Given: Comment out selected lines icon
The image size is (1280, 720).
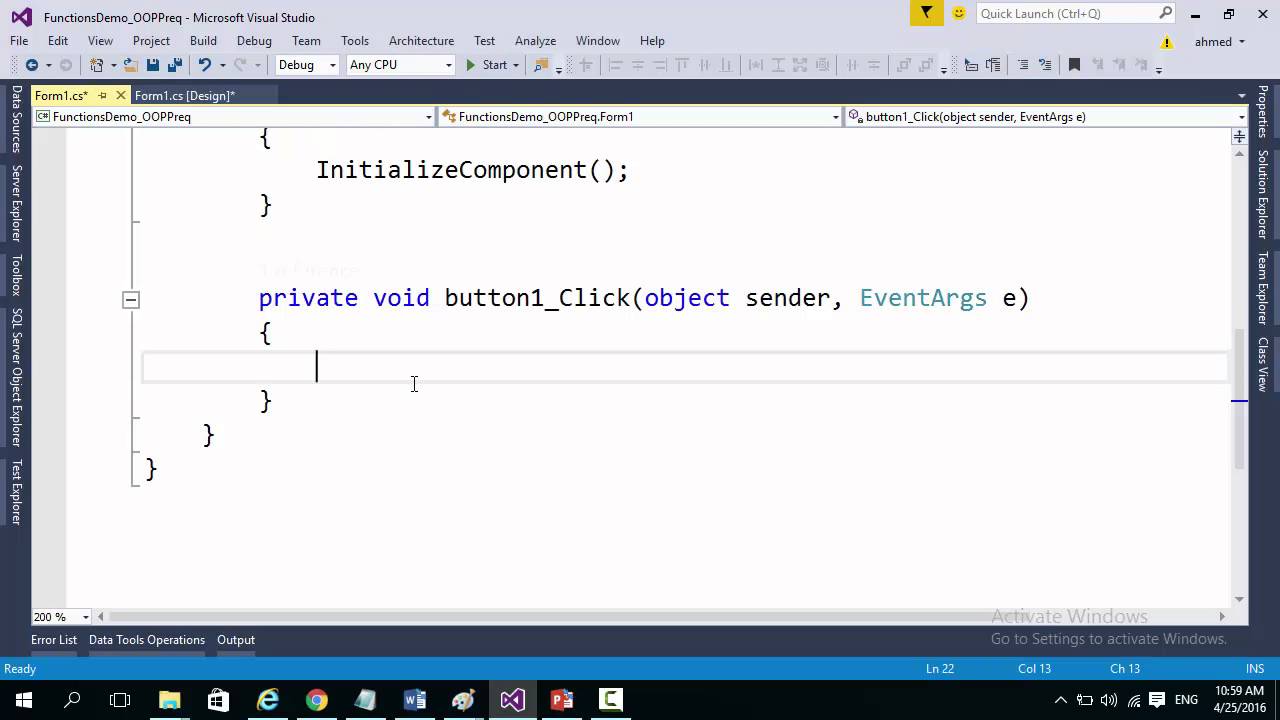Looking at the screenshot, I should coord(1023,65).
